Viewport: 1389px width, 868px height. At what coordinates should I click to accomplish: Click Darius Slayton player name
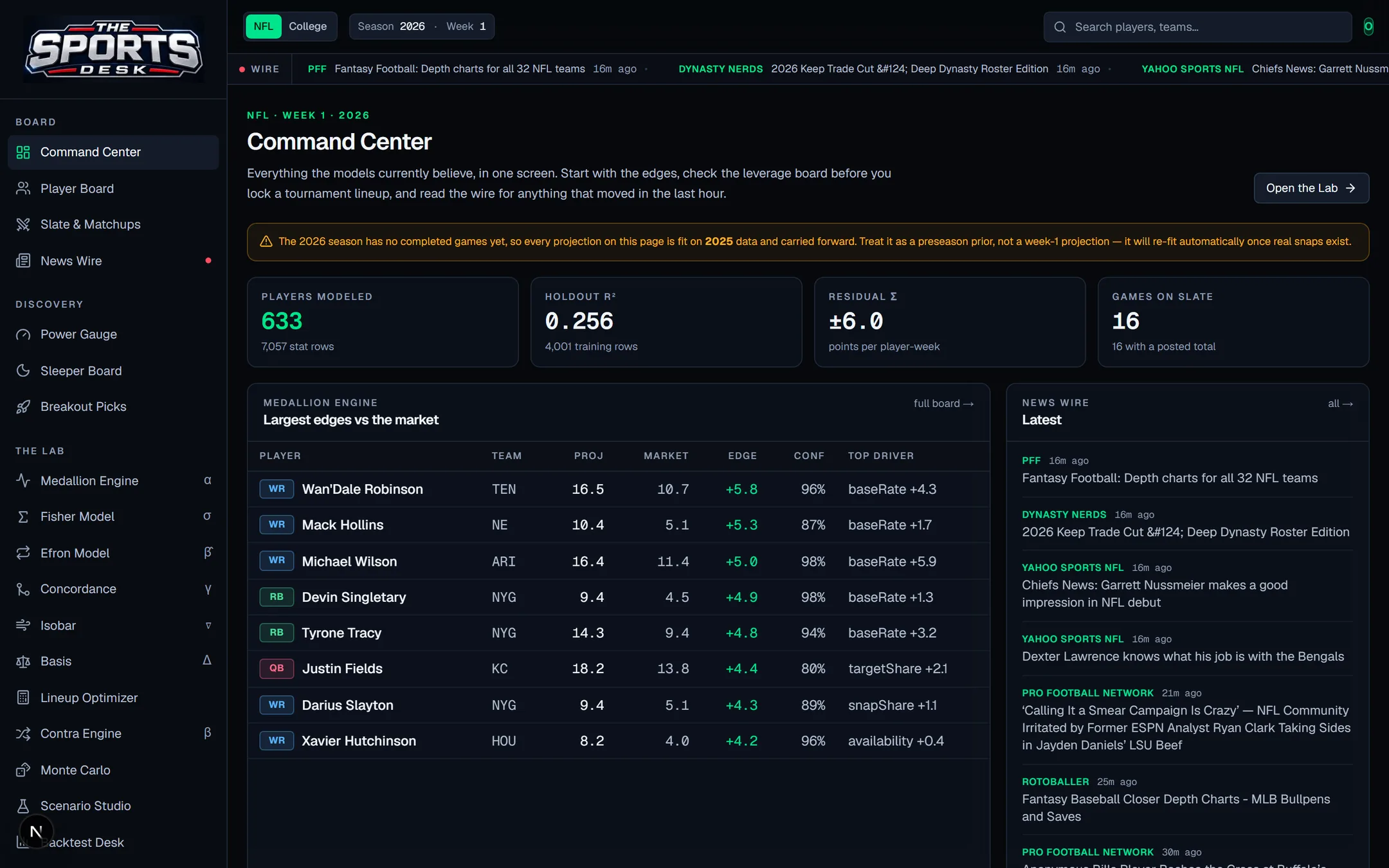(x=347, y=705)
